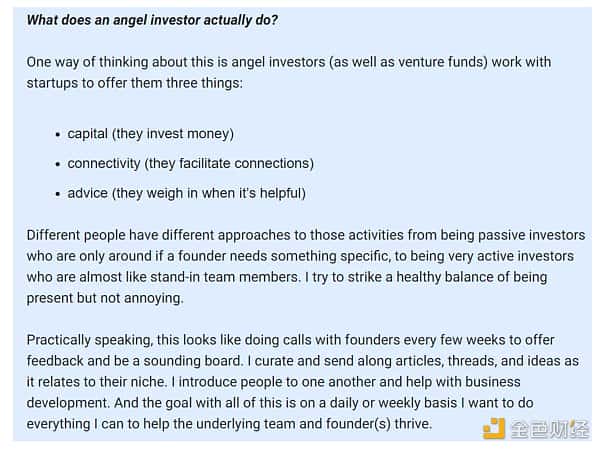Screen dimensions: 600x450
Task: Select the 'advice (they weigh in when it's helpful)' item
Action: coord(186,192)
